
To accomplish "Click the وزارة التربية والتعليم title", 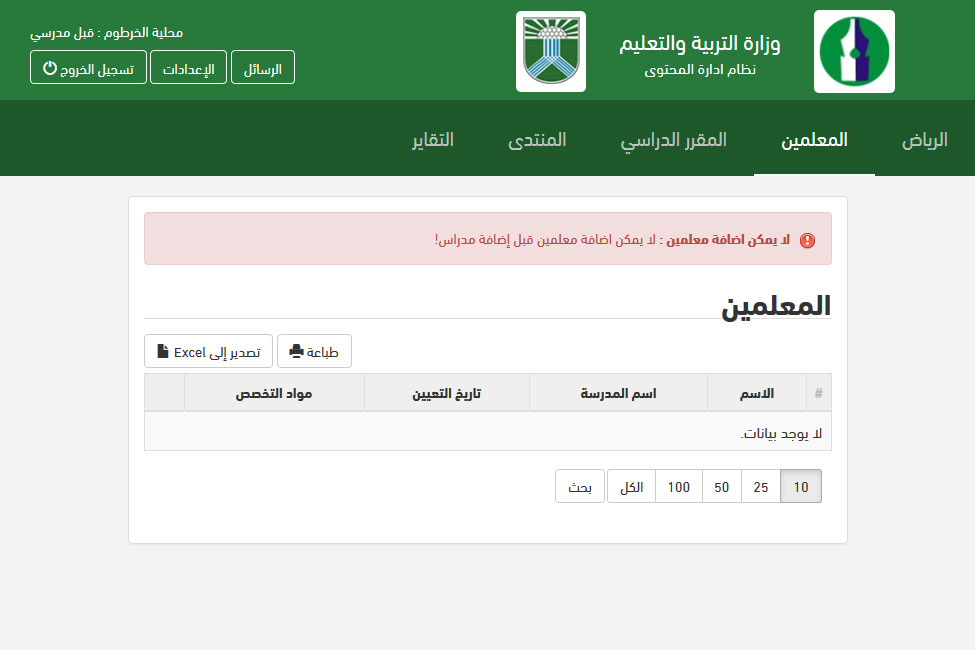I will pyautogui.click(x=700, y=44).
